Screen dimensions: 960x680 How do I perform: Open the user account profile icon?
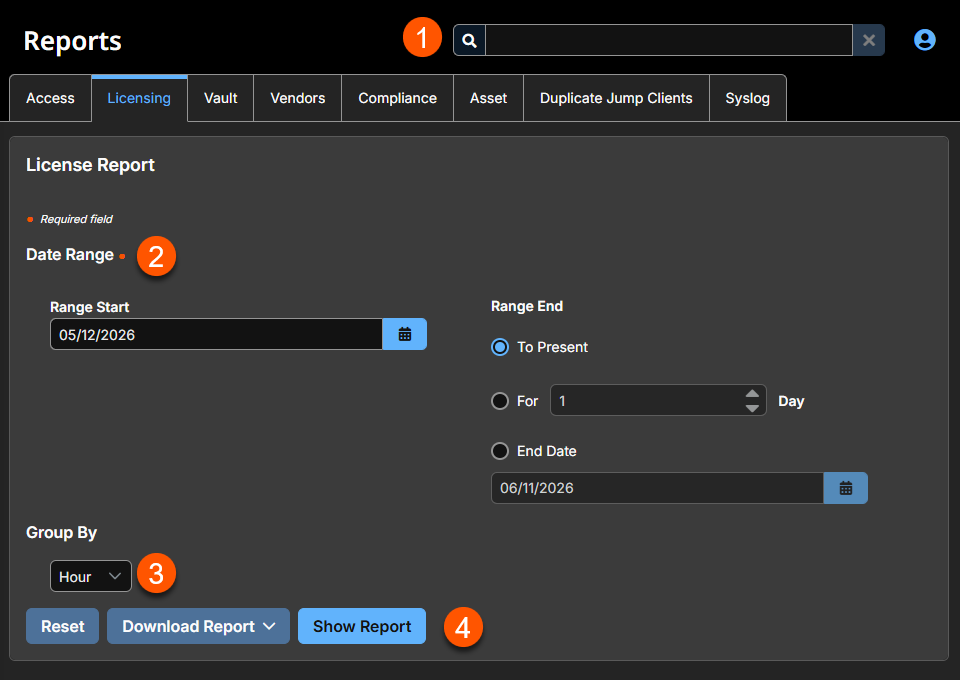pyautogui.click(x=924, y=40)
